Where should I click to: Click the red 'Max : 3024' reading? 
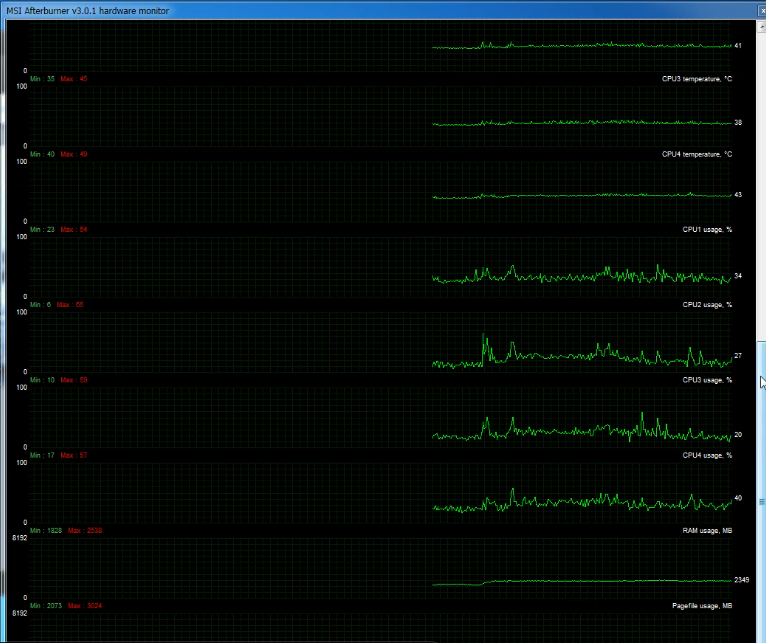[x=85, y=605]
